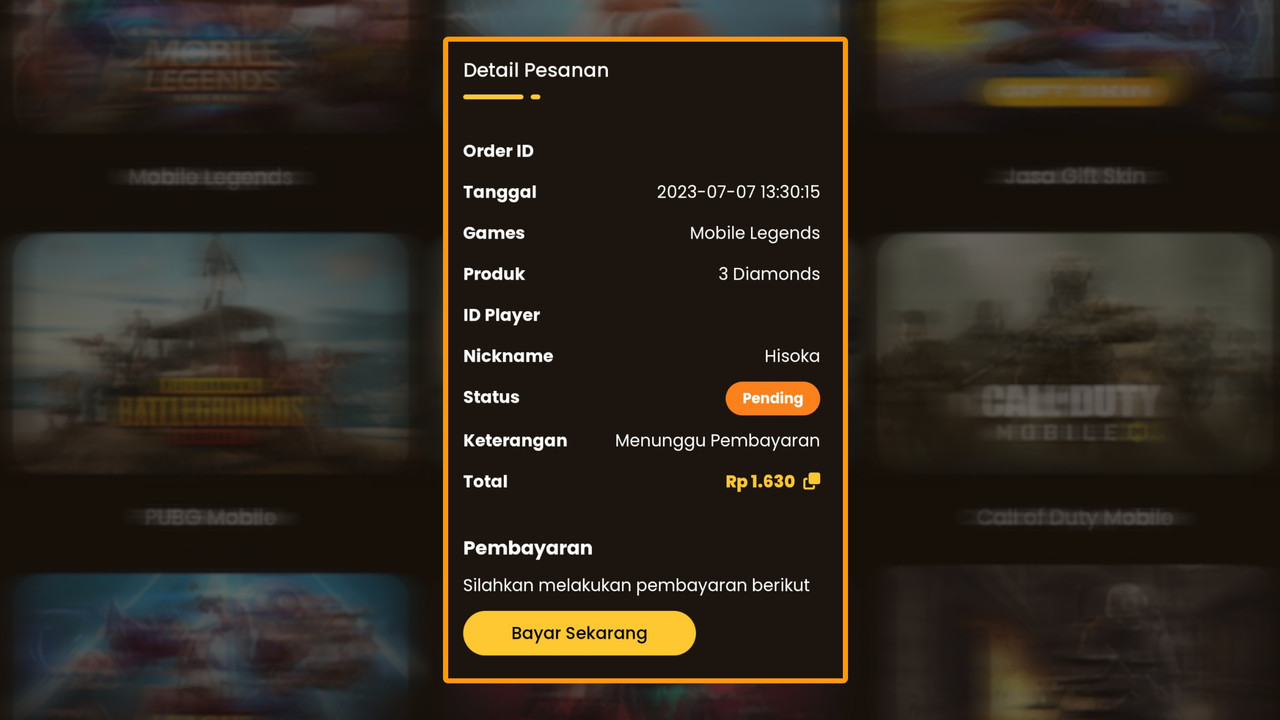The width and height of the screenshot is (1280, 720).
Task: Click the Detail Pesanan heading
Action: pos(536,70)
